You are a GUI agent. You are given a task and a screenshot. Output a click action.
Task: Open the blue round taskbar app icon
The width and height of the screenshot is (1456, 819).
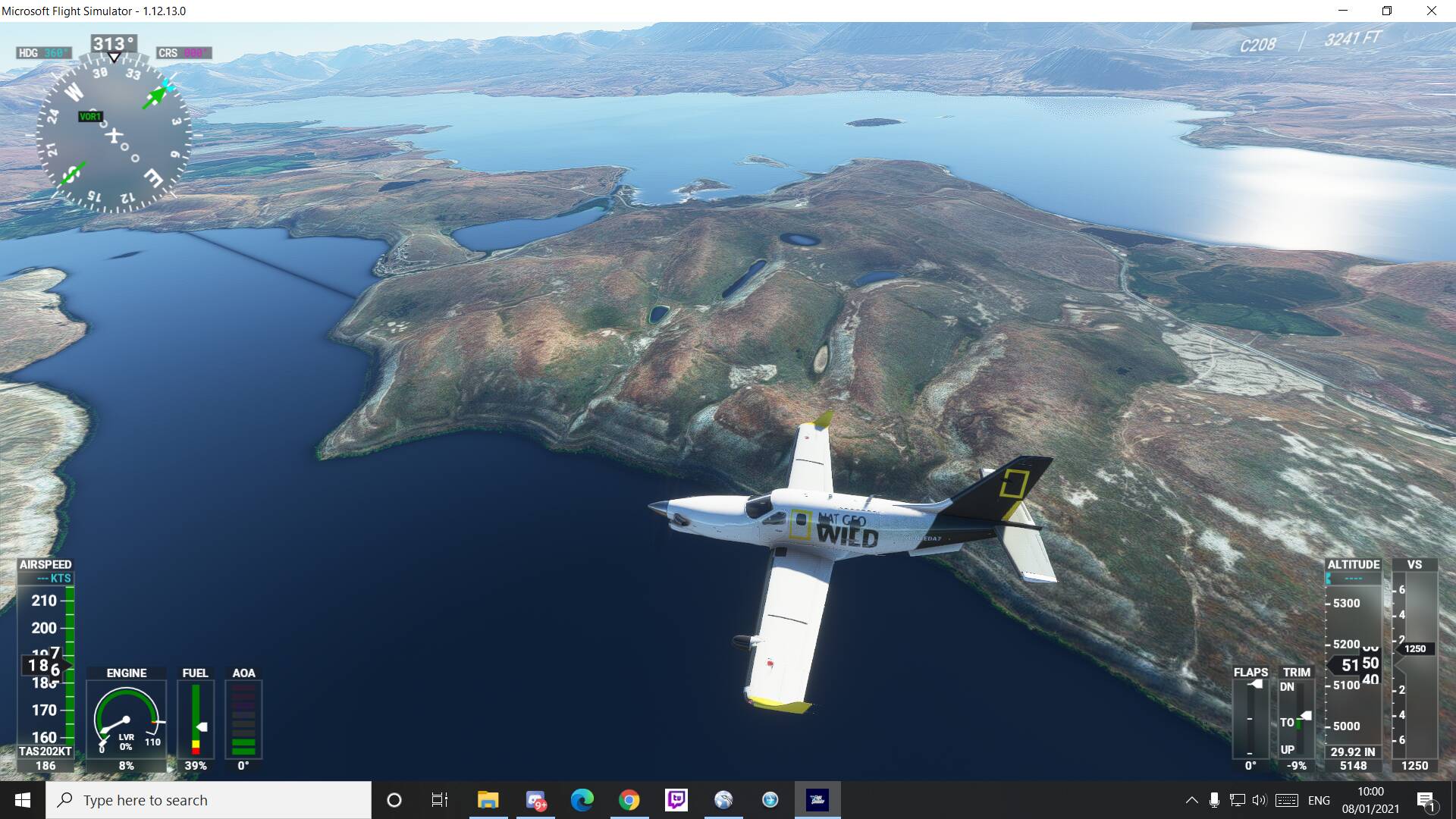pyautogui.click(x=770, y=800)
